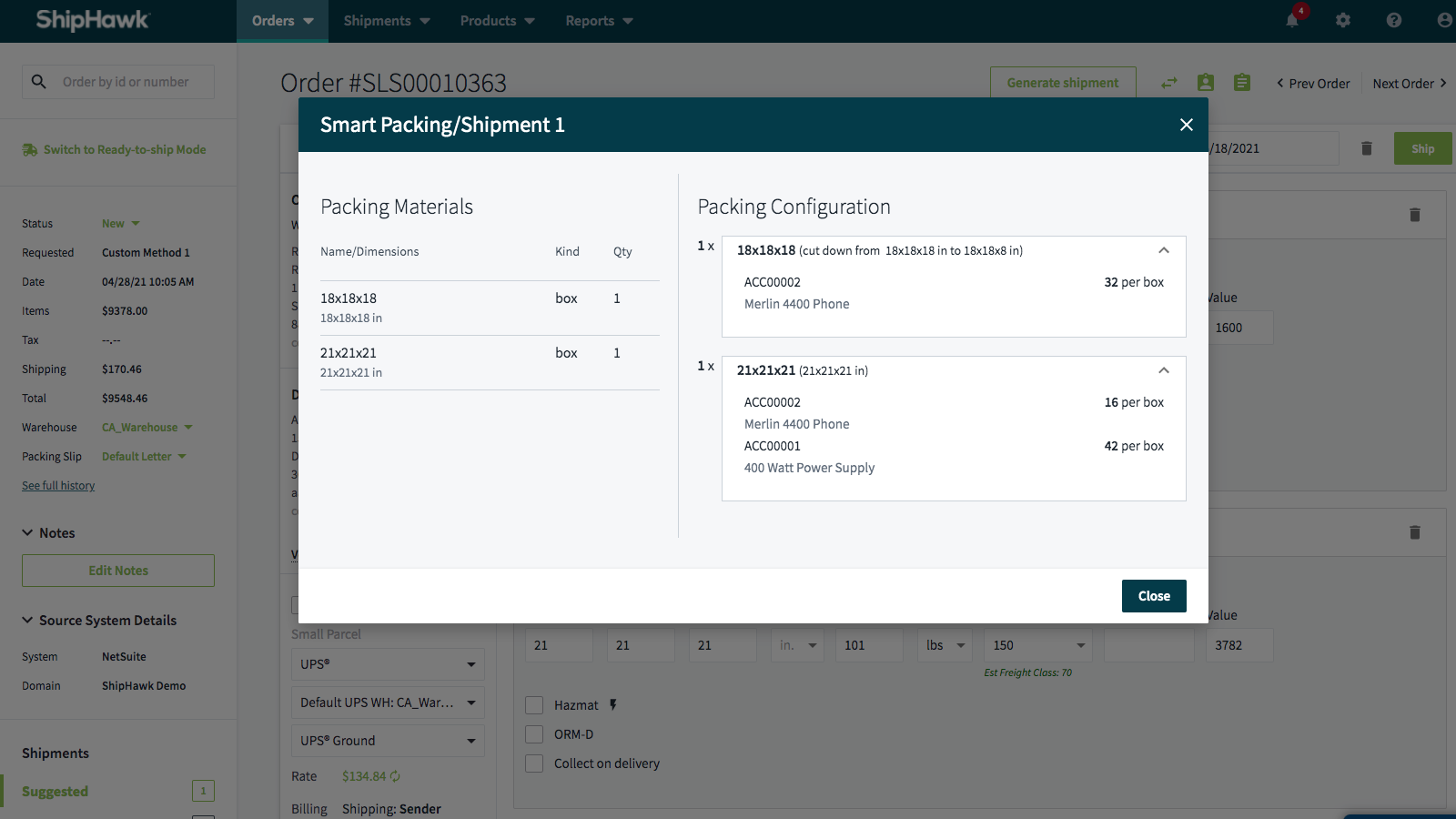
Task: Click the Order by id search field
Action: pos(132,82)
